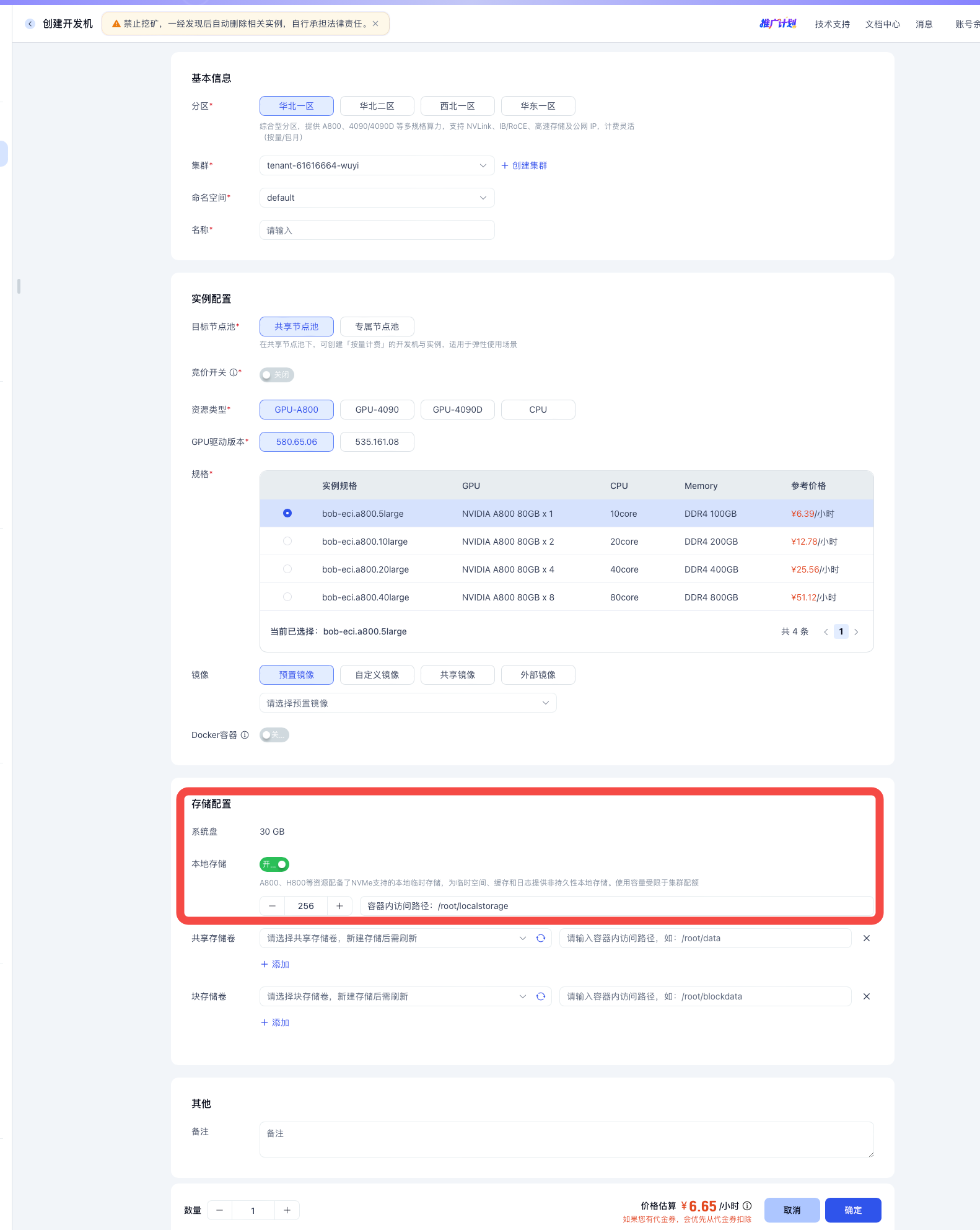The image size is (980, 1230).
Task: Remove the 共享存储卷 row
Action: (x=867, y=938)
